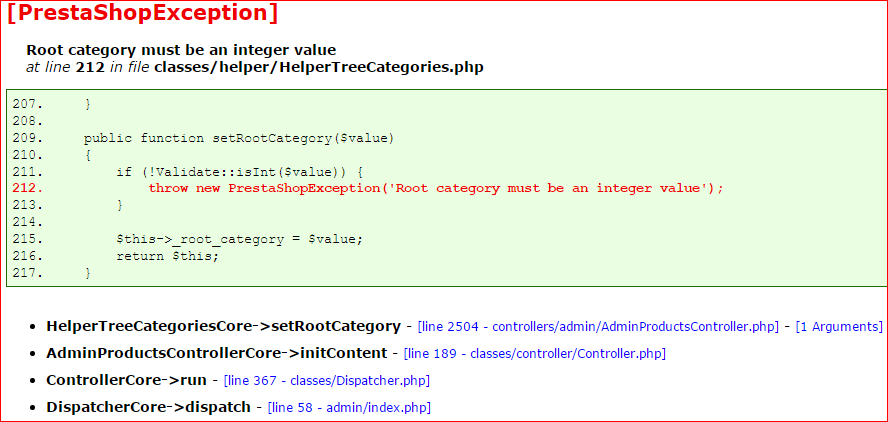
Task: Open the classes/controller/Controller.php line 189 link
Action: (x=535, y=354)
